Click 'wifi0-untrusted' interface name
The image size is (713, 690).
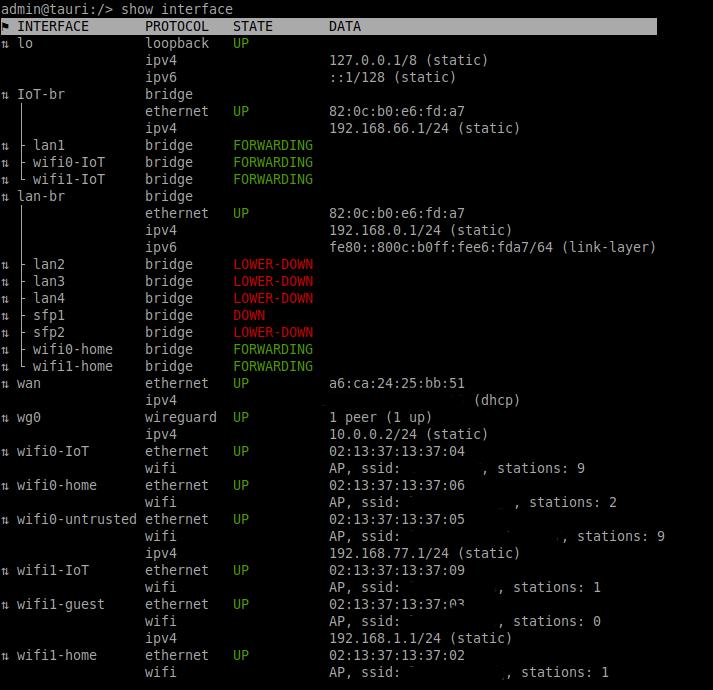point(76,519)
